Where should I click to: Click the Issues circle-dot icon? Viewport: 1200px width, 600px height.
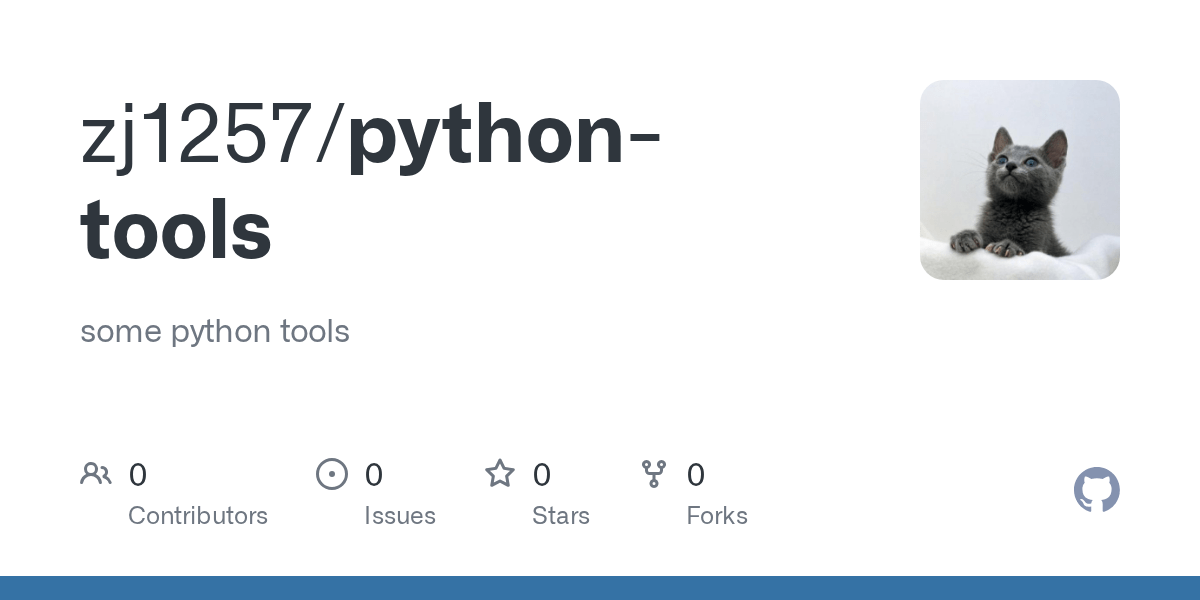point(332,474)
